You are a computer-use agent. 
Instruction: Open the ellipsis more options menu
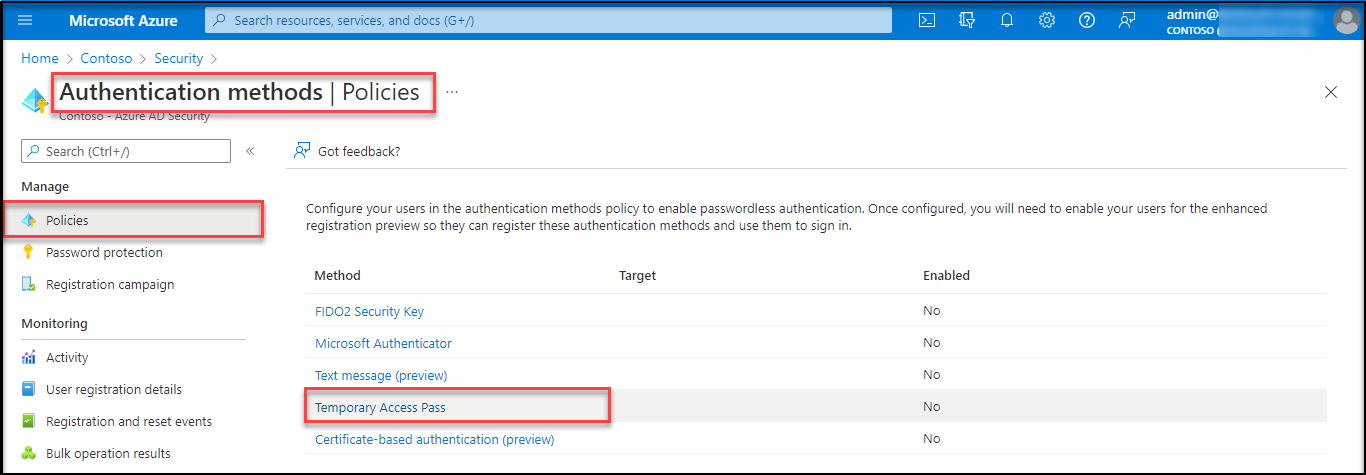[x=452, y=92]
